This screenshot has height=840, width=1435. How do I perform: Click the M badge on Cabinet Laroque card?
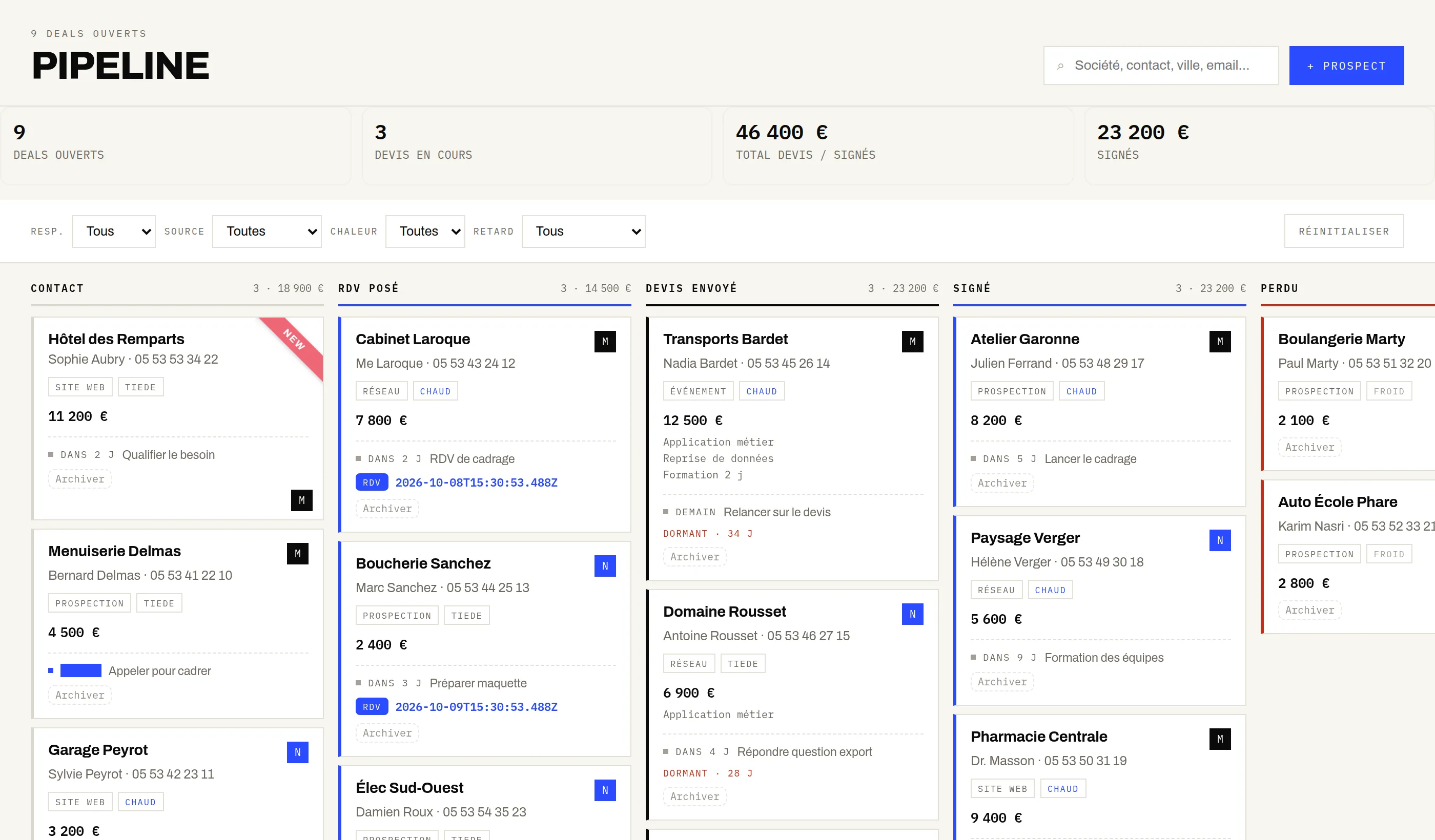click(x=605, y=342)
